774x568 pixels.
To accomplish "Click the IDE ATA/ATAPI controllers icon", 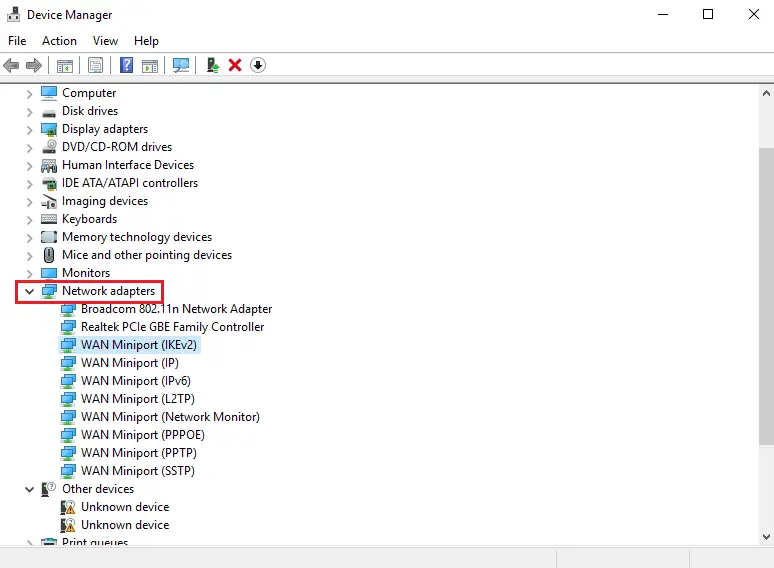I will coord(49,184).
